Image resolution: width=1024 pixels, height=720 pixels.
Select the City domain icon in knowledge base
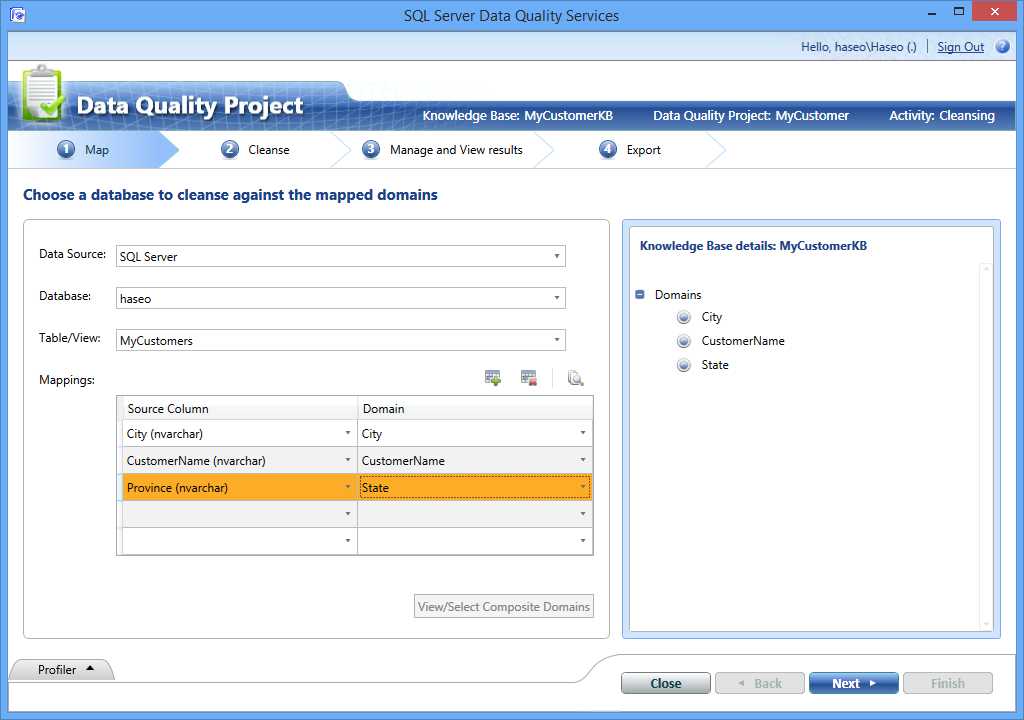pyautogui.click(x=684, y=318)
